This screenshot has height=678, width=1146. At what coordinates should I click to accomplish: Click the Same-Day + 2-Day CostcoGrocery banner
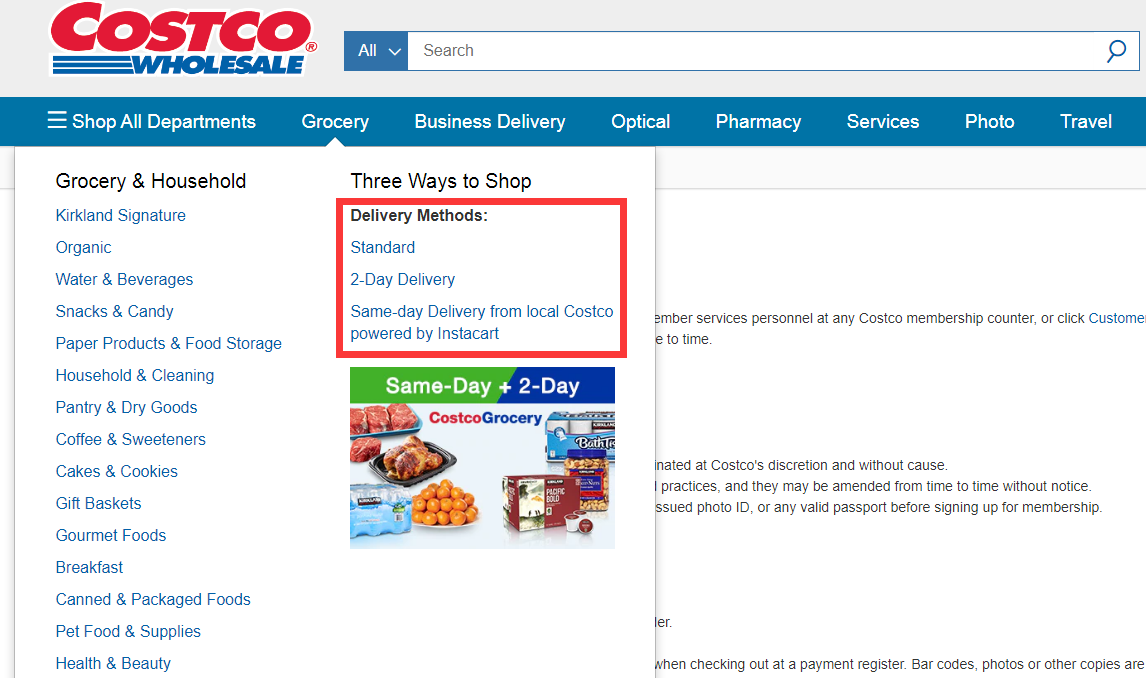482,458
